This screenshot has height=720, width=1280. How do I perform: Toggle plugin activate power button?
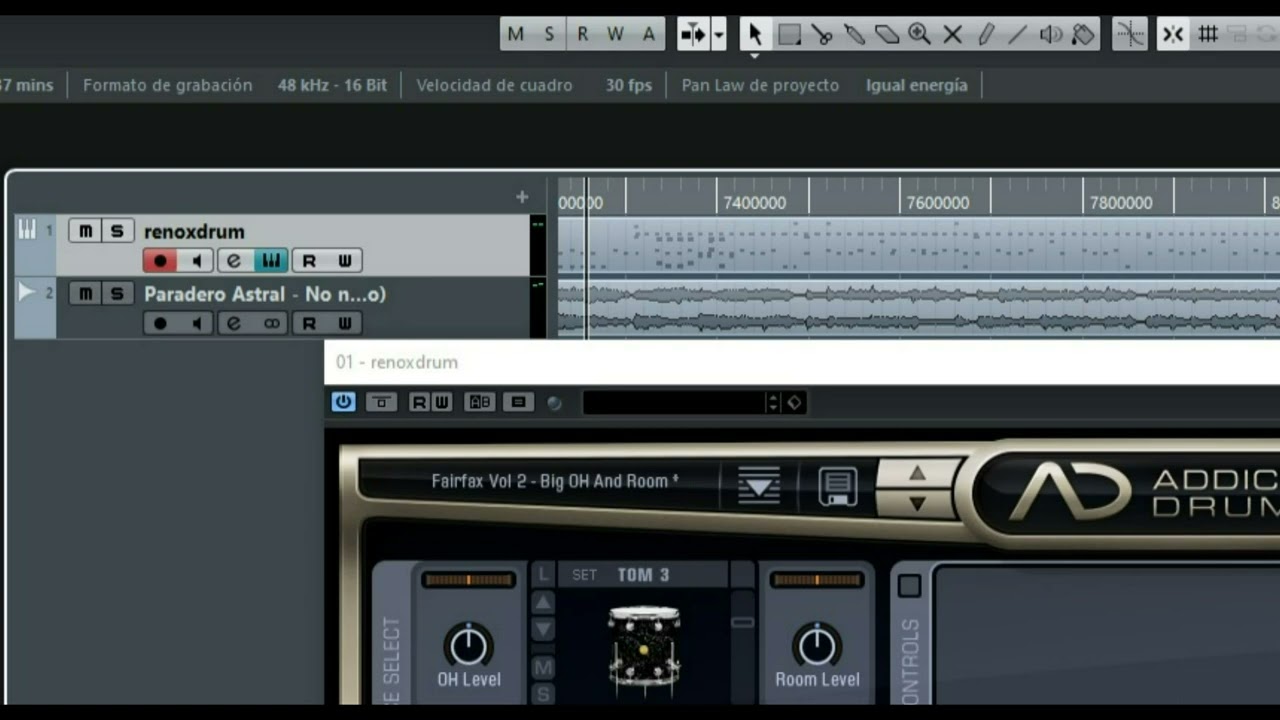tap(343, 402)
